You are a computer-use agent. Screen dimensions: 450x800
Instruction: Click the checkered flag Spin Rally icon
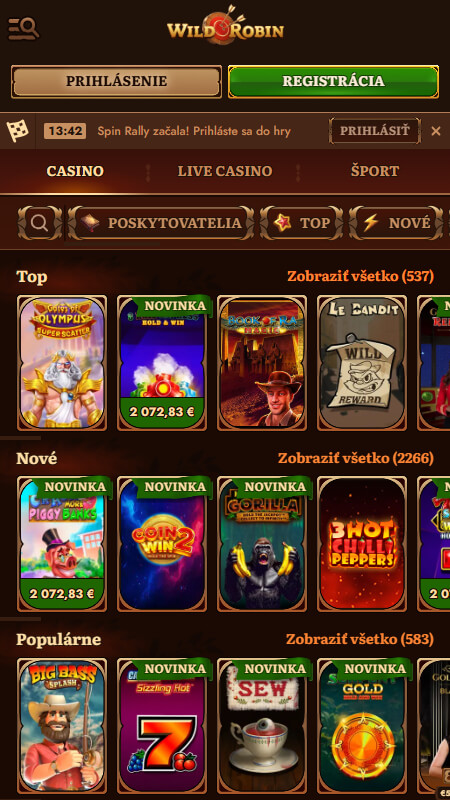pos(17,131)
